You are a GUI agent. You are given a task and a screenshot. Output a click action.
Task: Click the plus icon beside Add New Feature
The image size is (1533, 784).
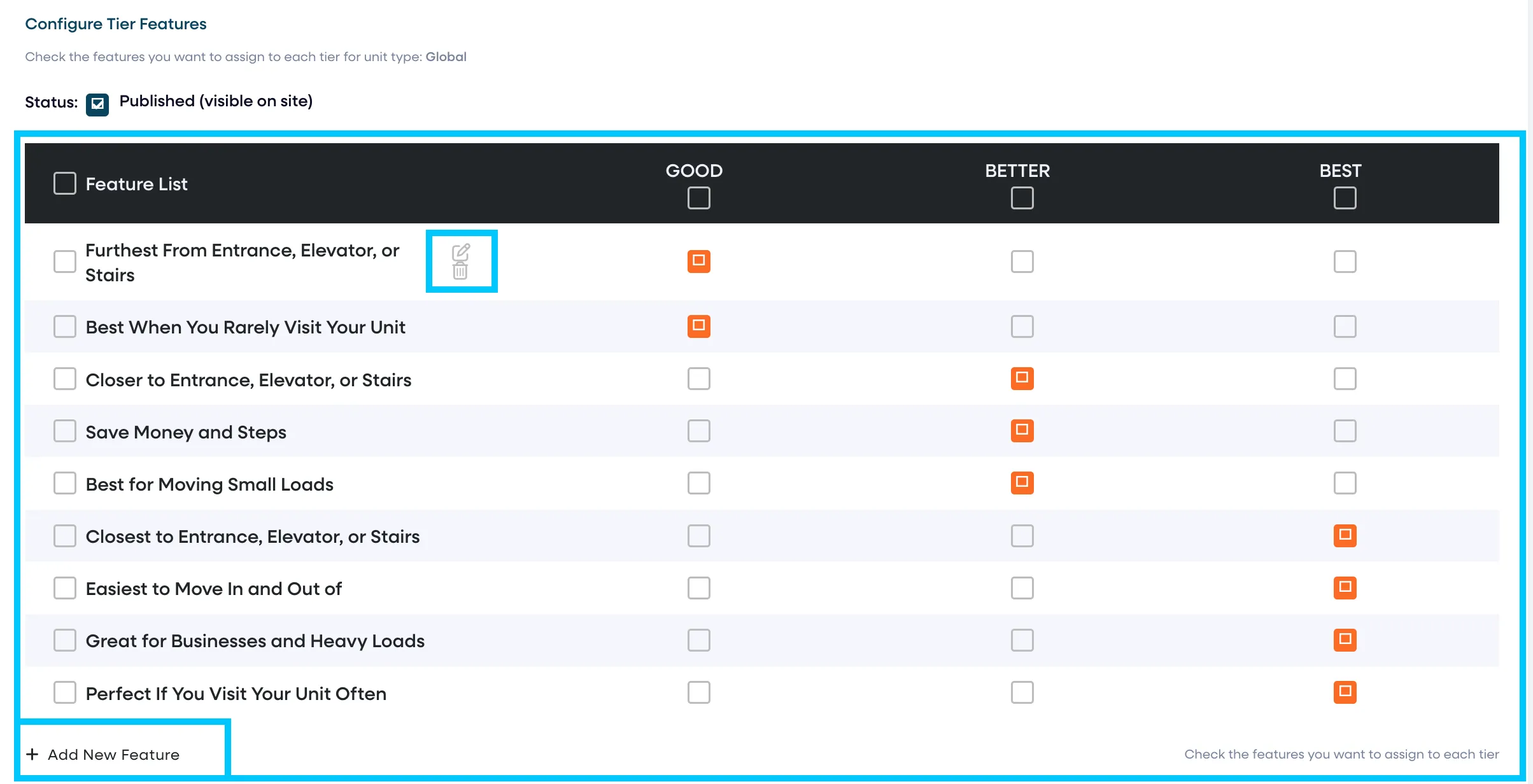point(32,754)
